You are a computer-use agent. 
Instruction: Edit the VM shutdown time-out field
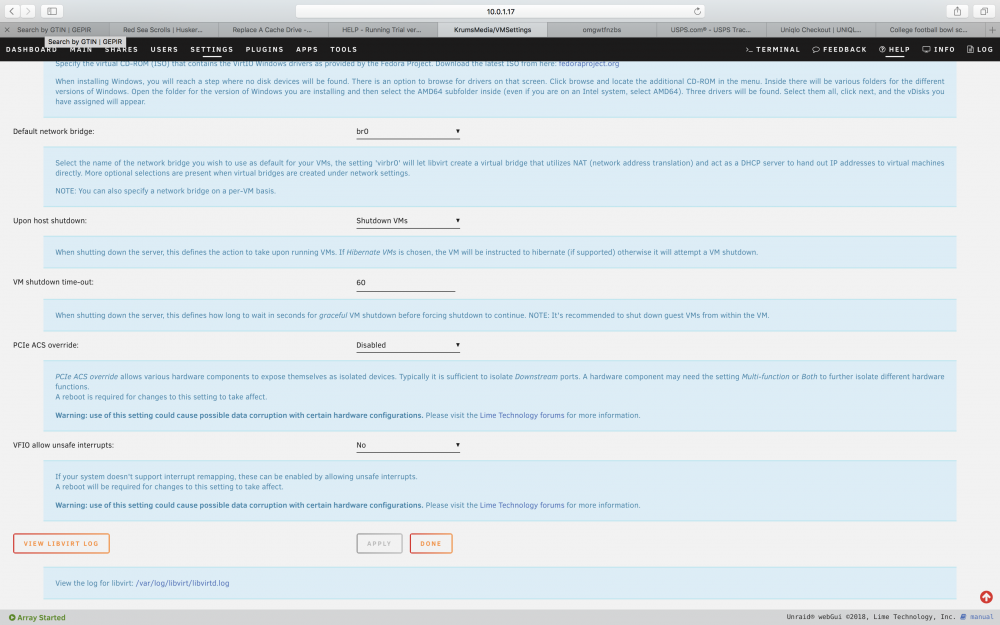click(405, 283)
